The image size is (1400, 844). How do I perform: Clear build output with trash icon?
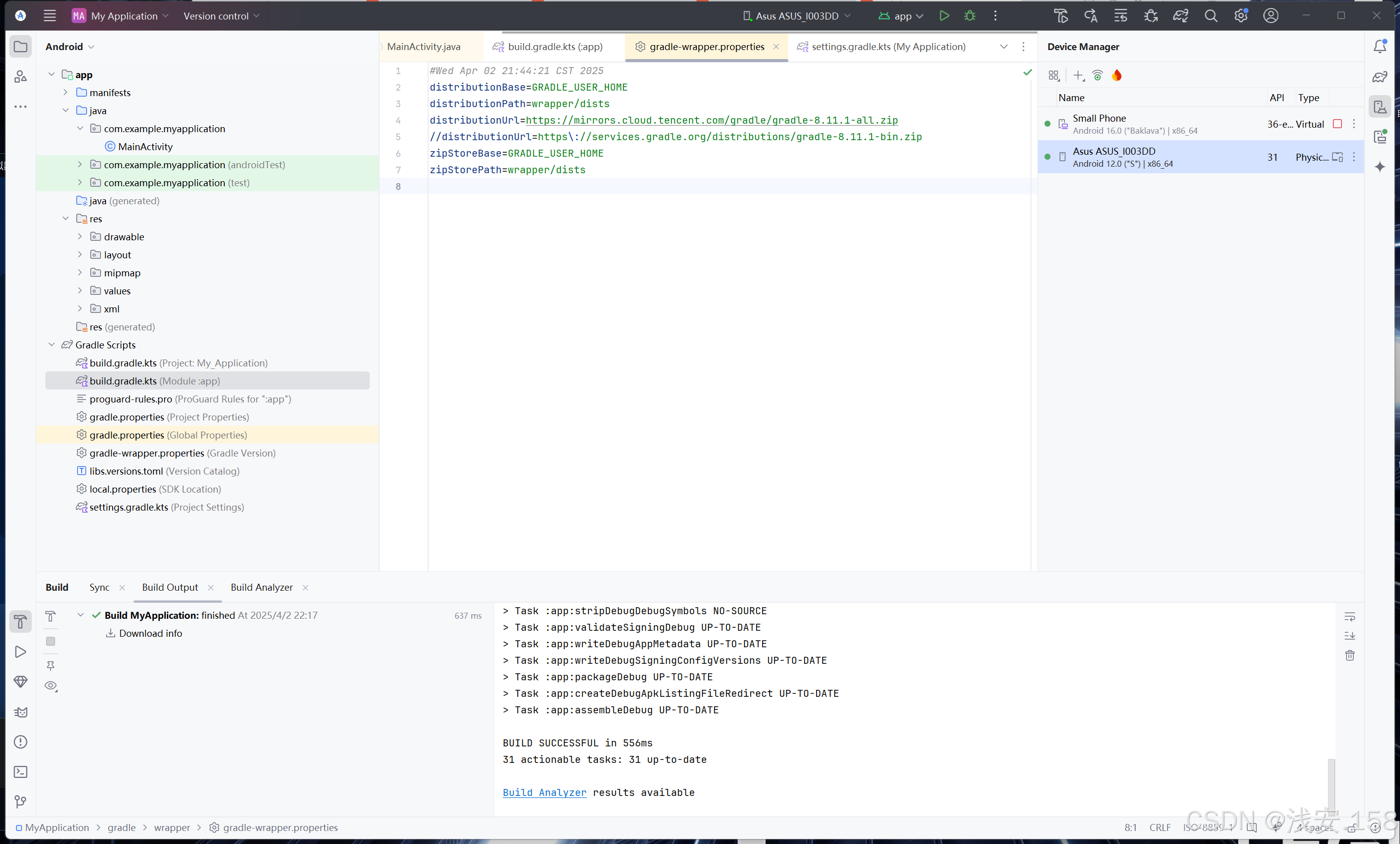coord(1350,655)
